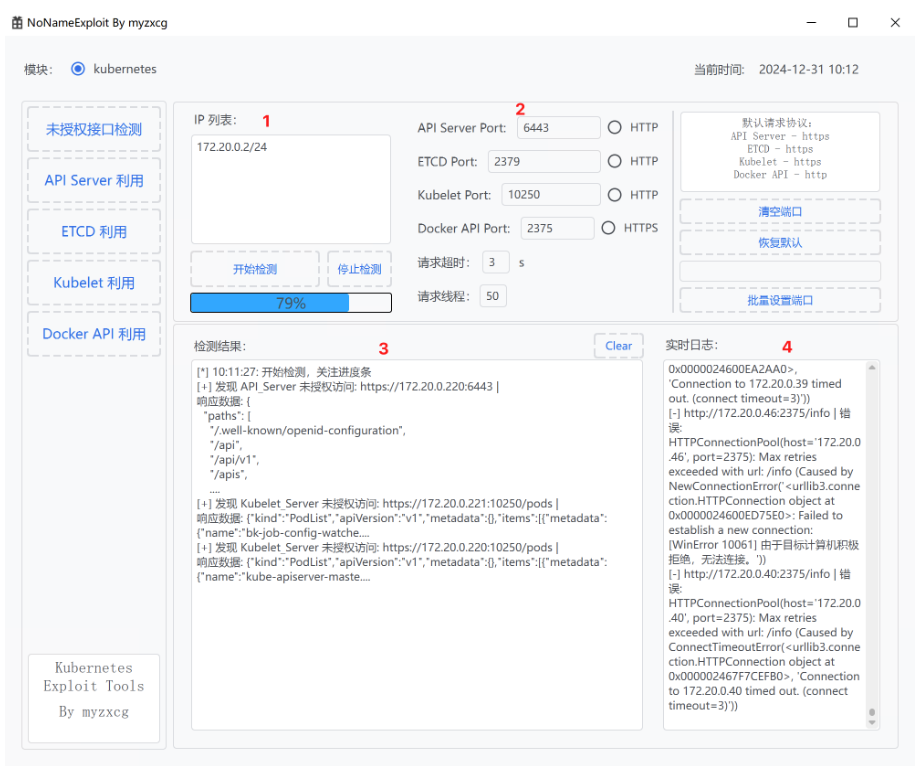Screen dimensions: 921x766
Task: Click the 79% detection progress bar
Action: [x=291, y=303]
